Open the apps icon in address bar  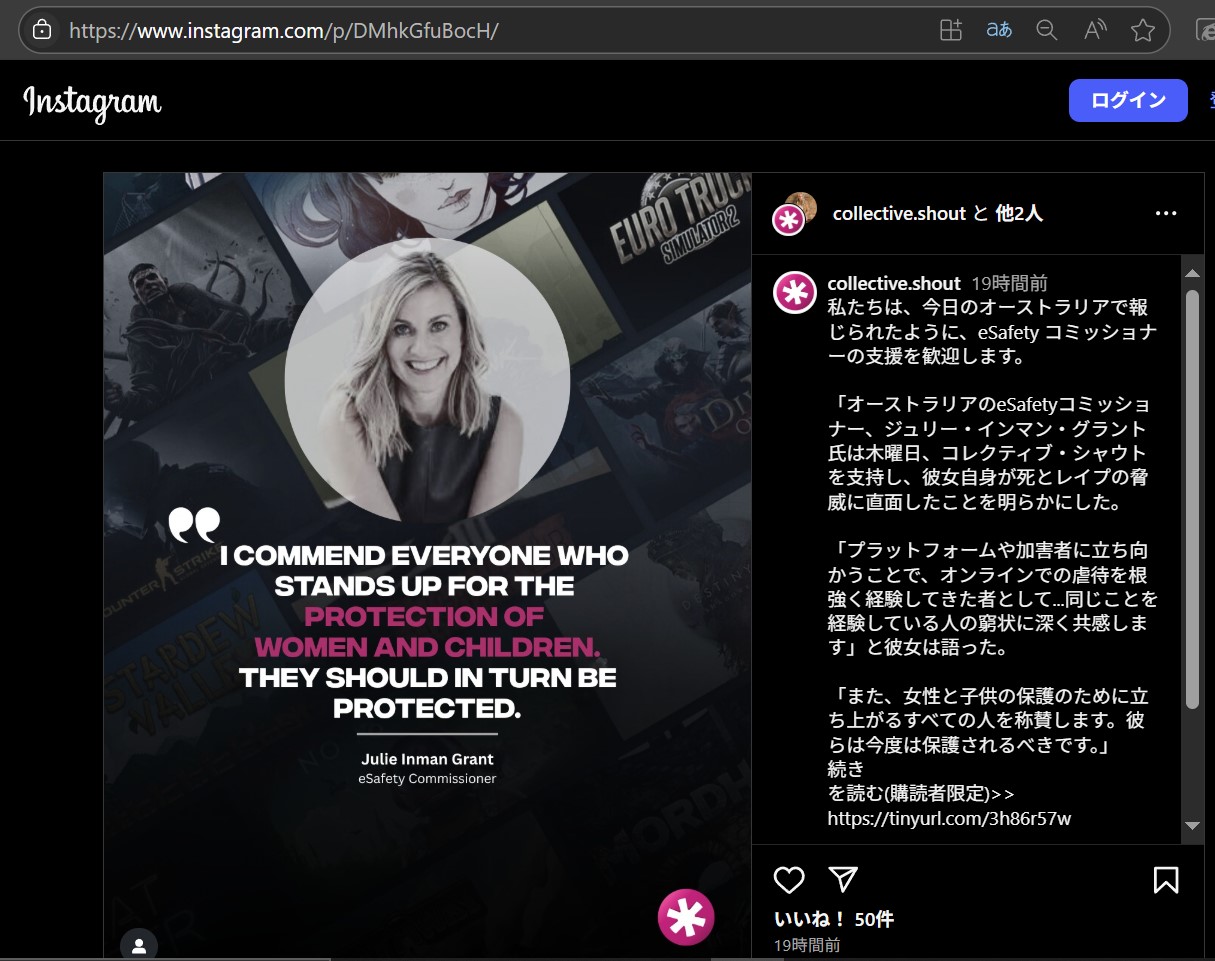tap(951, 30)
